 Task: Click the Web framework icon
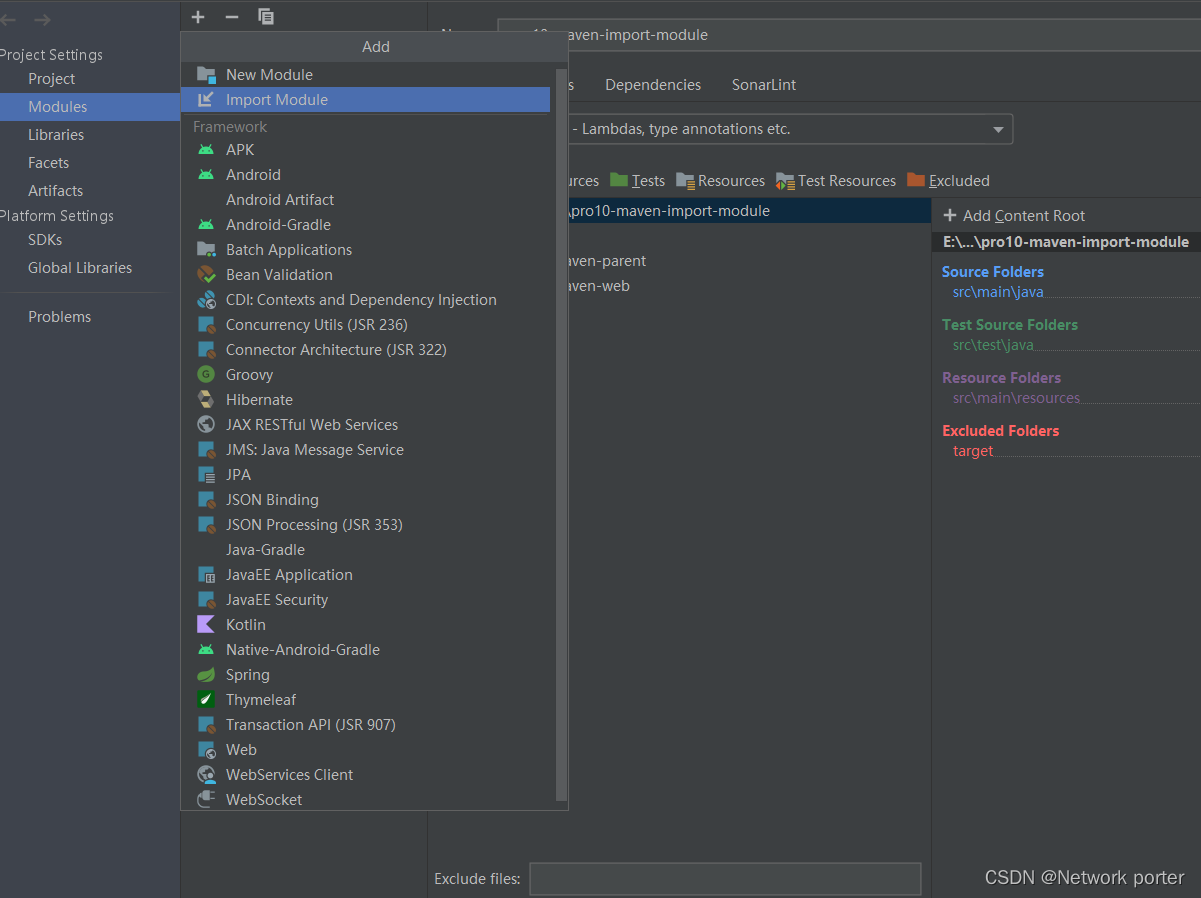point(206,750)
